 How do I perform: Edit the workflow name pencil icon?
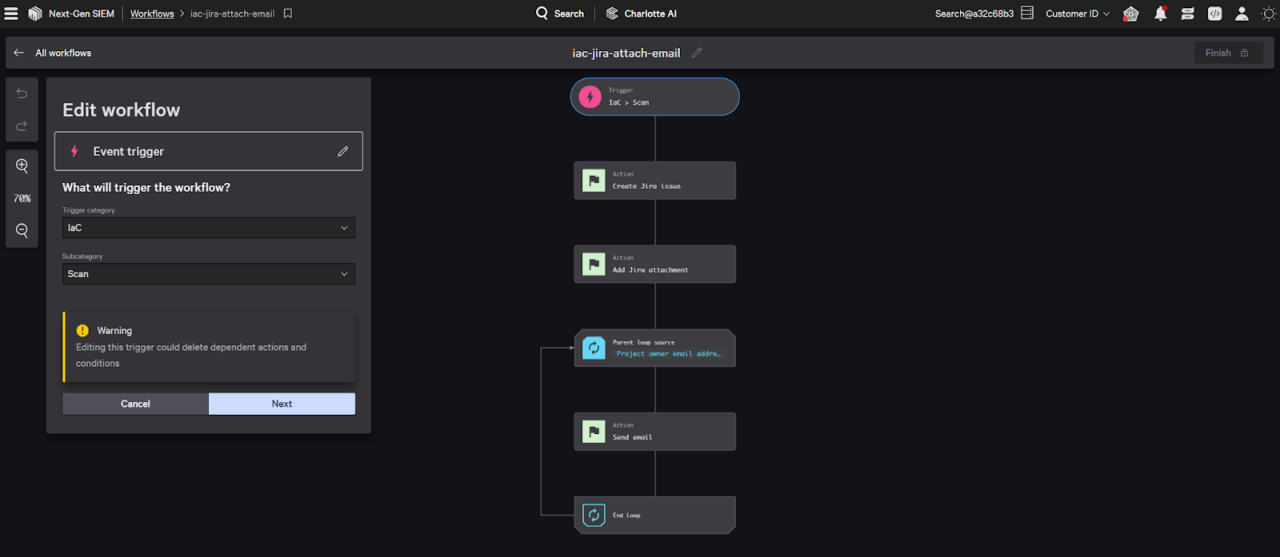point(697,53)
